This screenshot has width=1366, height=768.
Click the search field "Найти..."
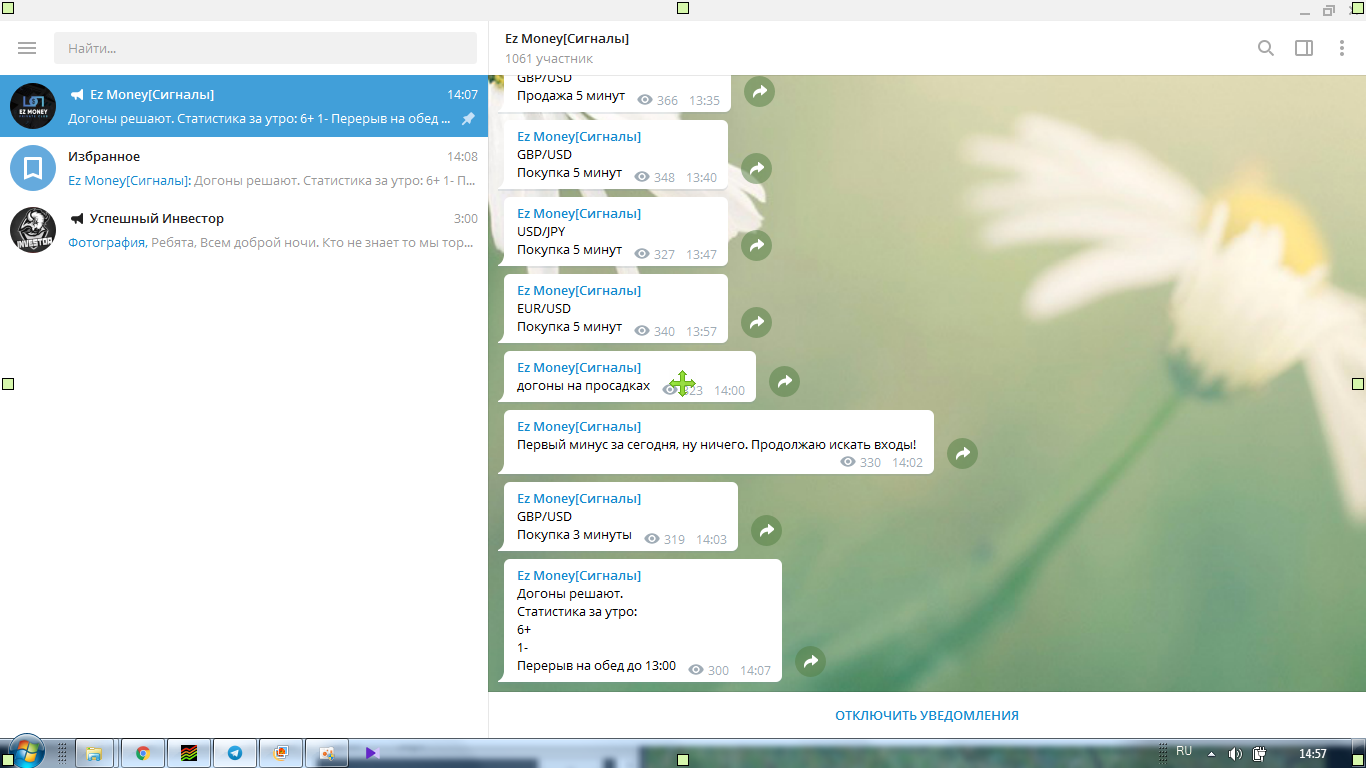265,48
